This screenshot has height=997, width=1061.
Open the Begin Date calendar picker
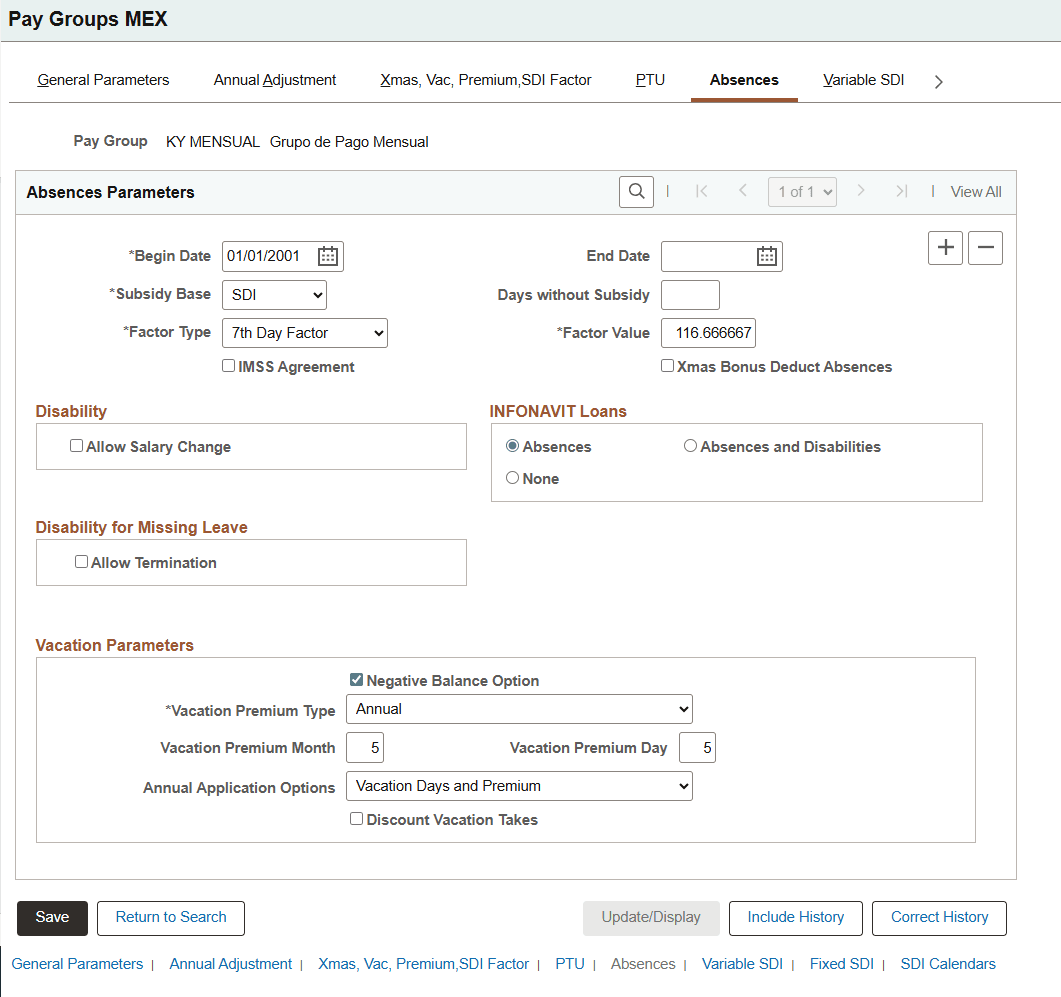(x=327, y=255)
